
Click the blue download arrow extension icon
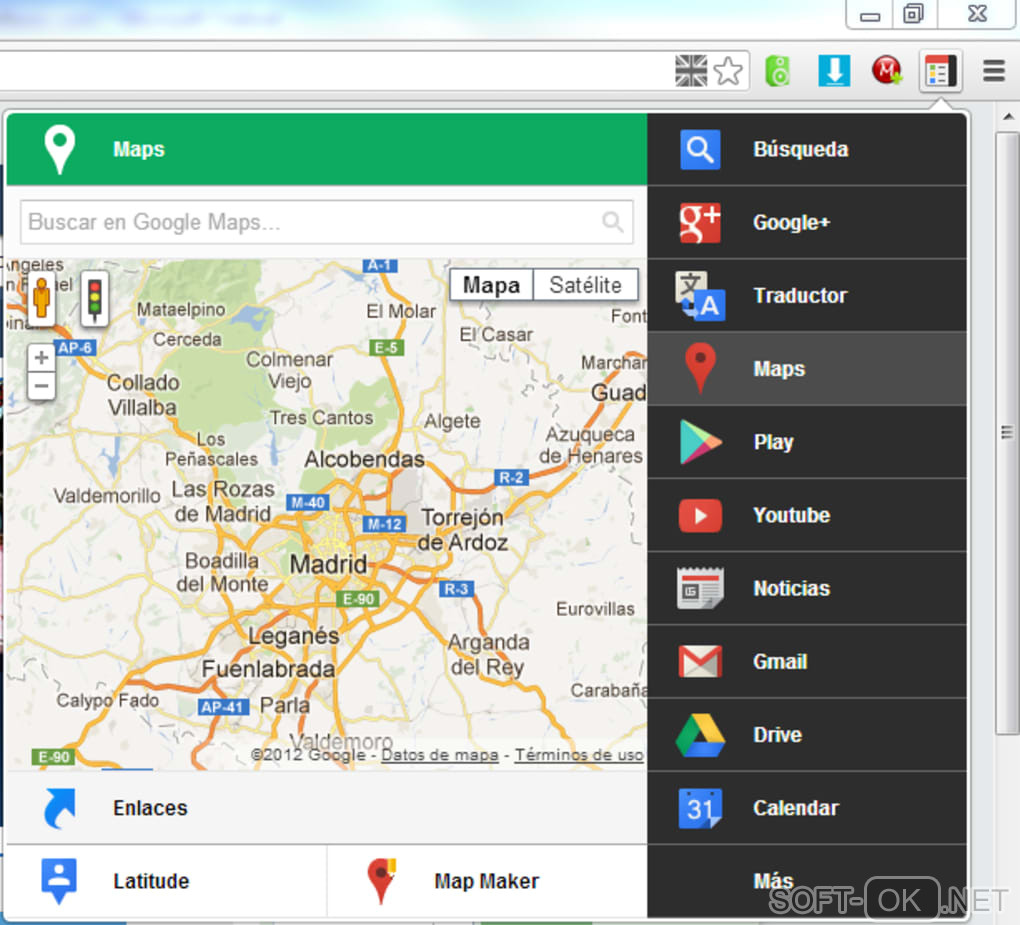(834, 71)
